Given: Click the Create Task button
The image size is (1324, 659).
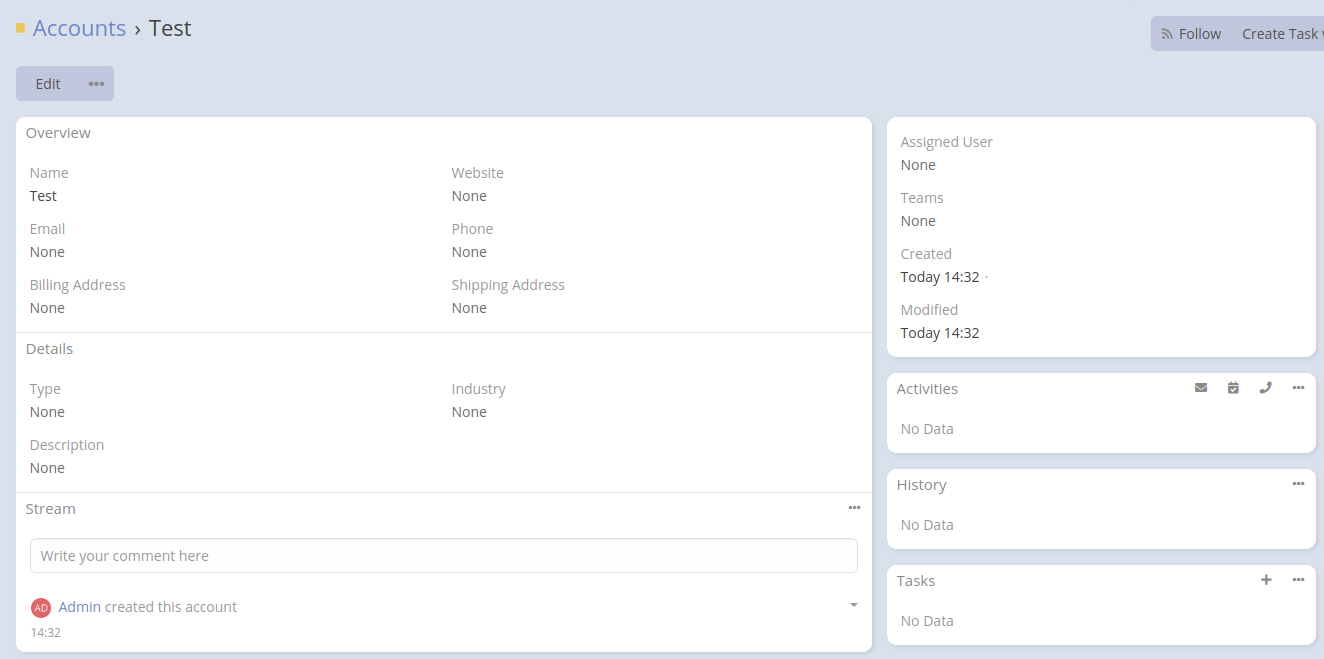Looking at the screenshot, I should click(x=1280, y=34).
